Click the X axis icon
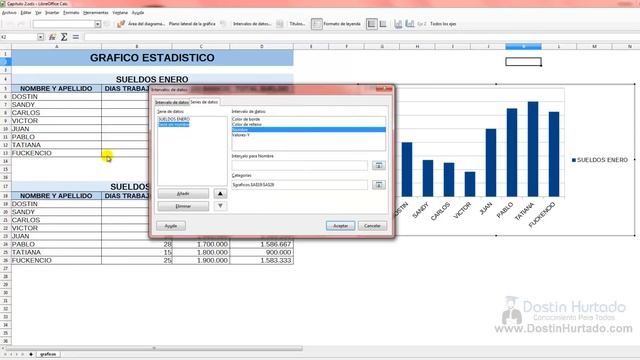 tap(398, 24)
